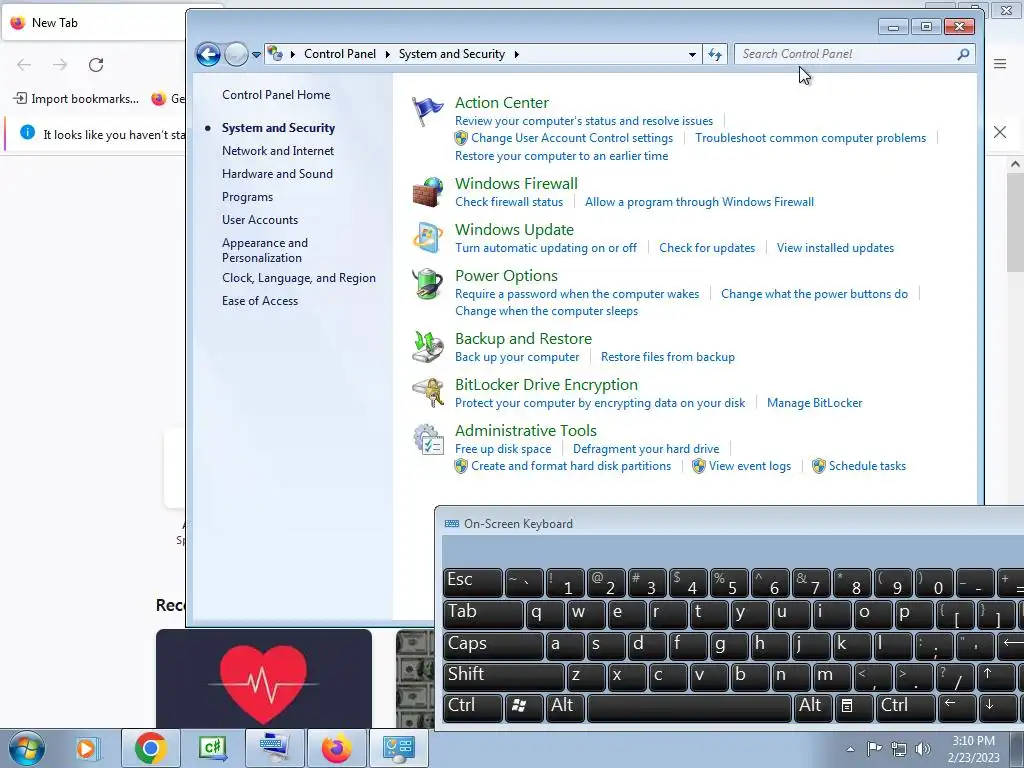Screen dimensions: 1024x768
Task: Click the taskbar clock showing 3:10 PM
Action: click(973, 749)
